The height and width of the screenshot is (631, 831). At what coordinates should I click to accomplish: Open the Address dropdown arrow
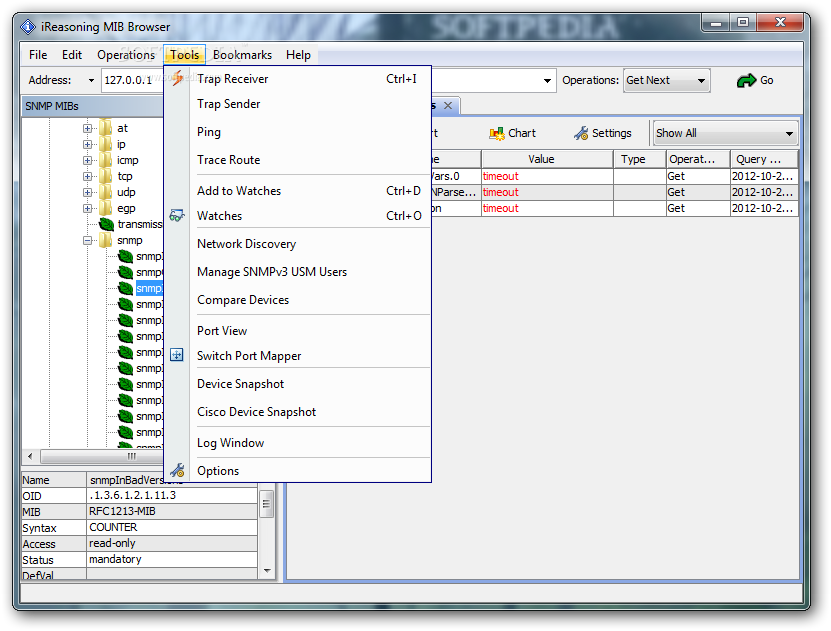91,81
